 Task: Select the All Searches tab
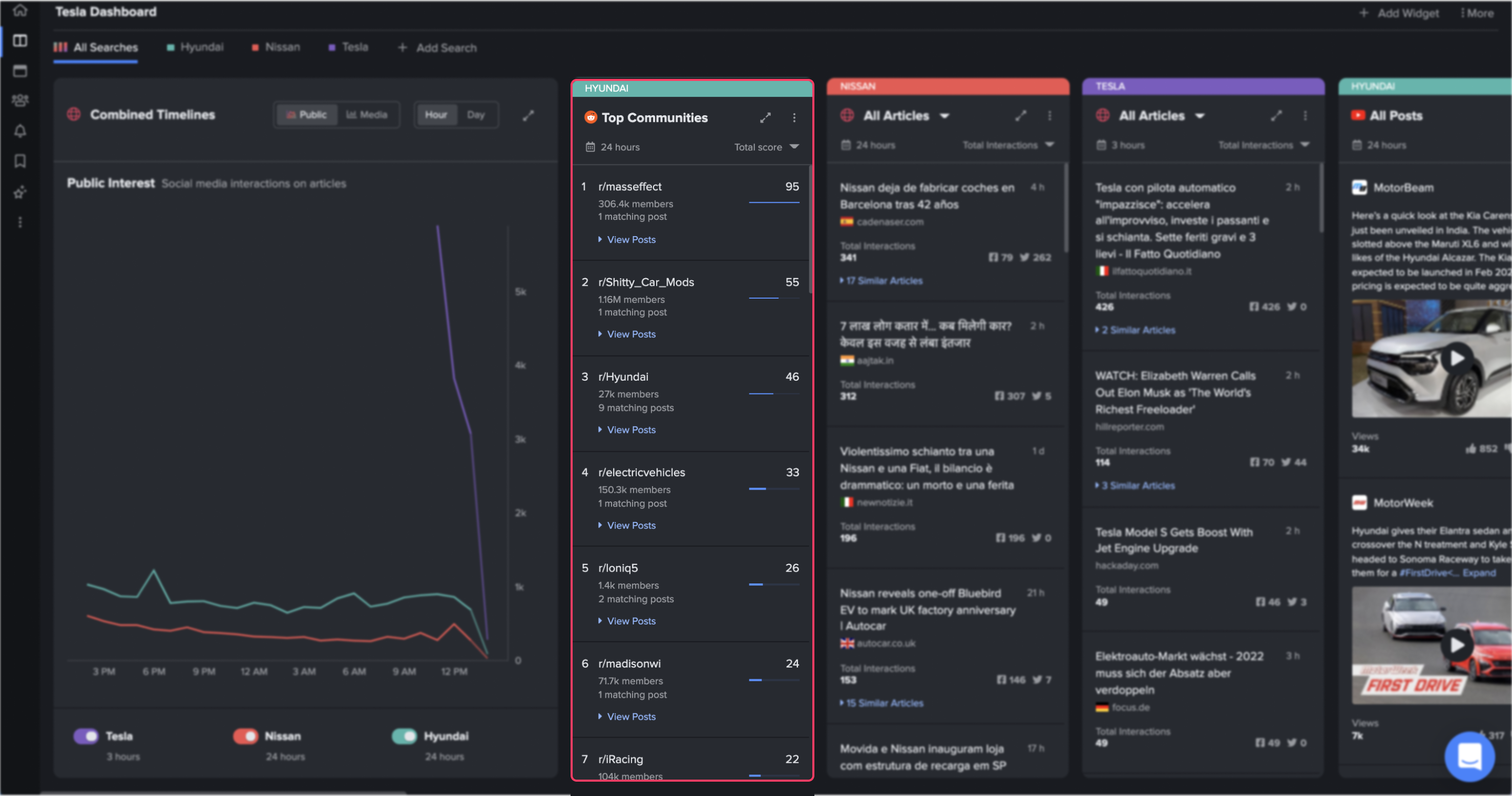[96, 48]
